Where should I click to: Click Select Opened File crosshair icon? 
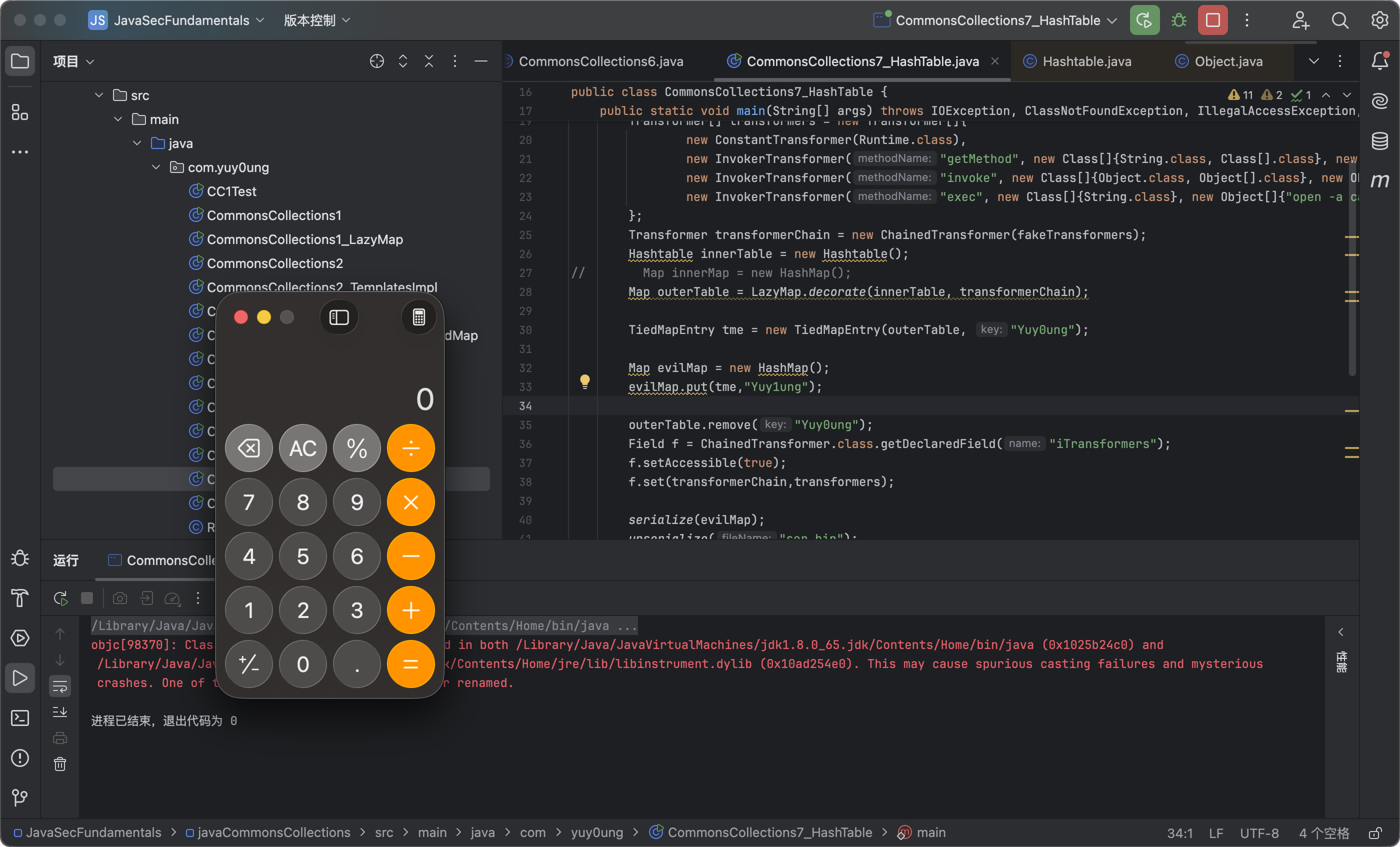(376, 61)
